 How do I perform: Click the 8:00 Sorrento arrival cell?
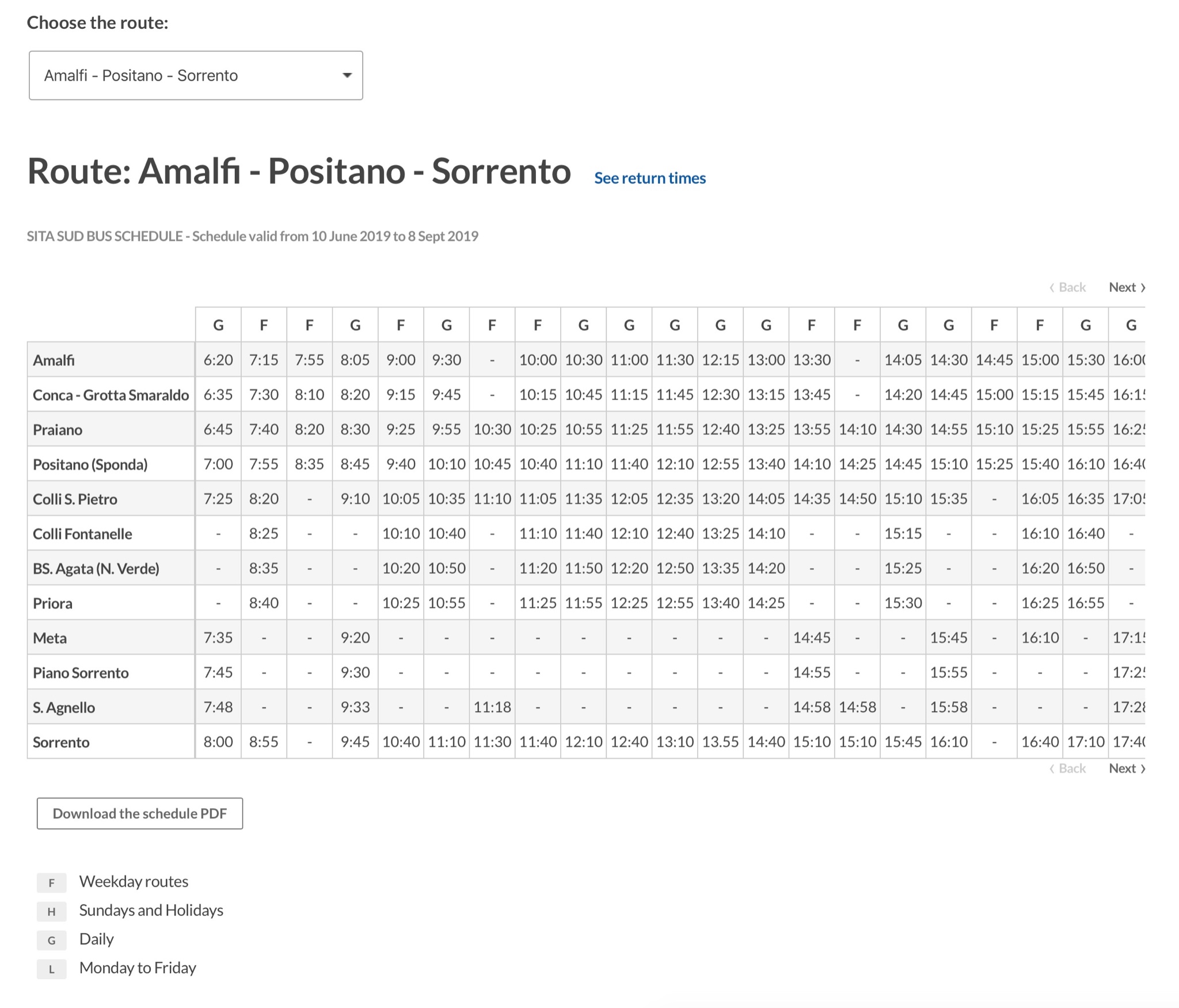(218, 741)
